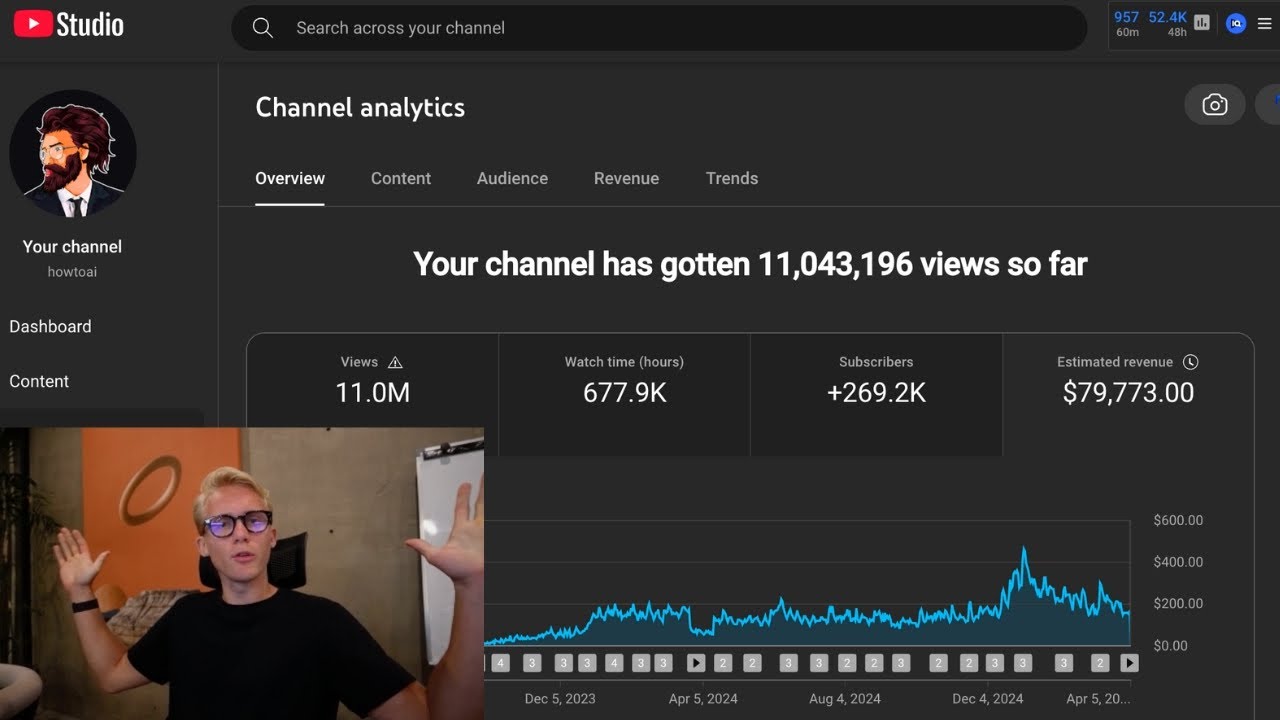This screenshot has height=720, width=1280.
Task: Go to Dashboard in the sidebar
Action: (x=50, y=326)
